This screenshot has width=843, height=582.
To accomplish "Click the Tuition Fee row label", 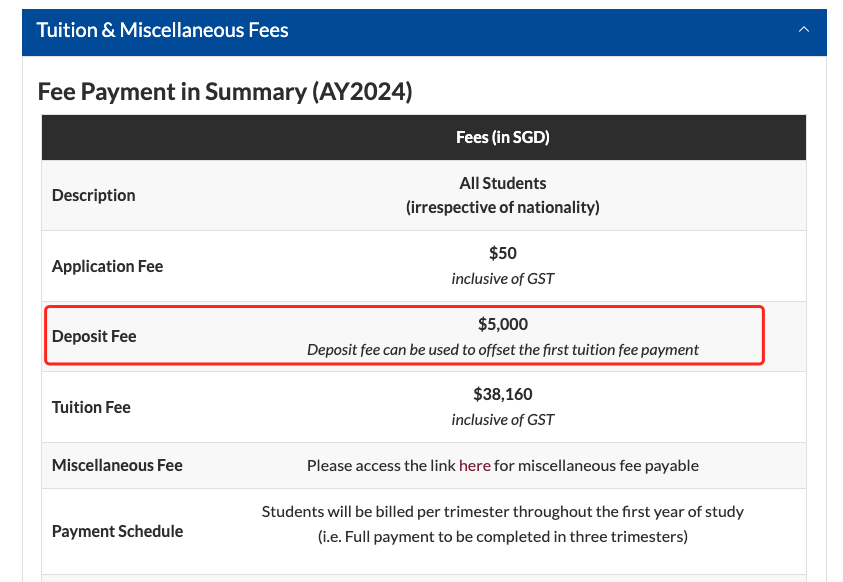I will [x=91, y=407].
